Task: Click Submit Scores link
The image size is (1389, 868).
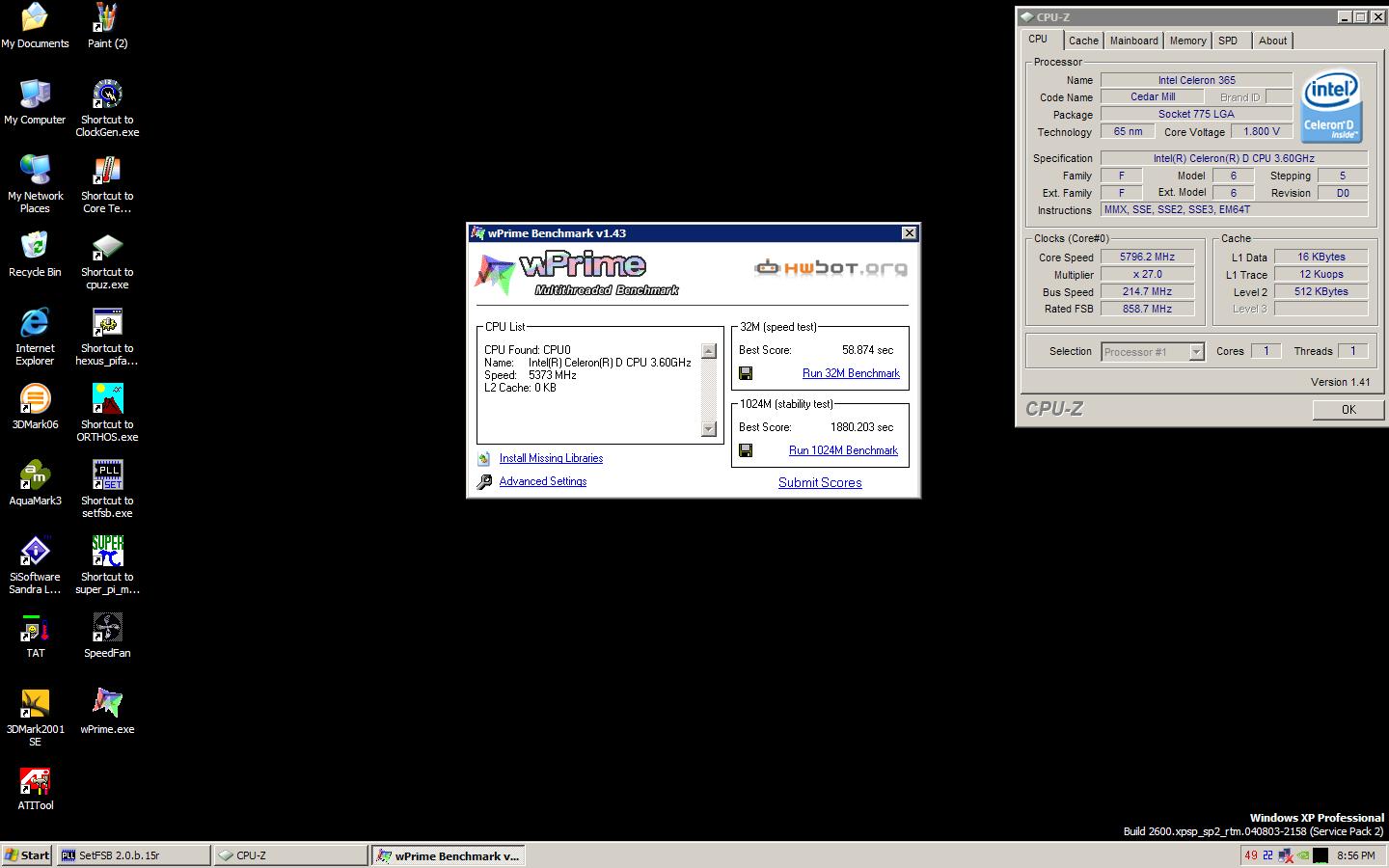Action: click(820, 482)
